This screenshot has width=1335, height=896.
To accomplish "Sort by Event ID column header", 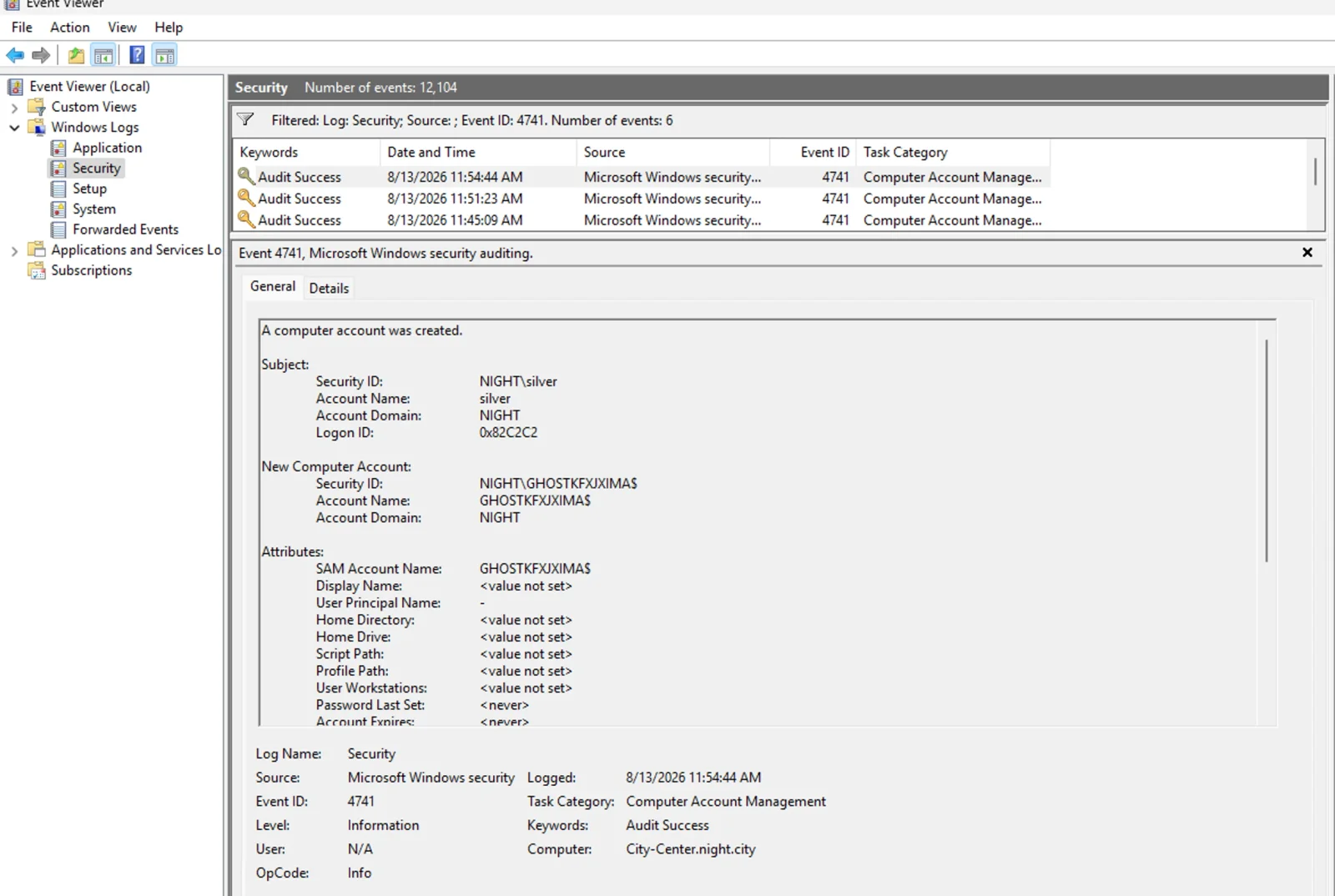I will click(814, 152).
